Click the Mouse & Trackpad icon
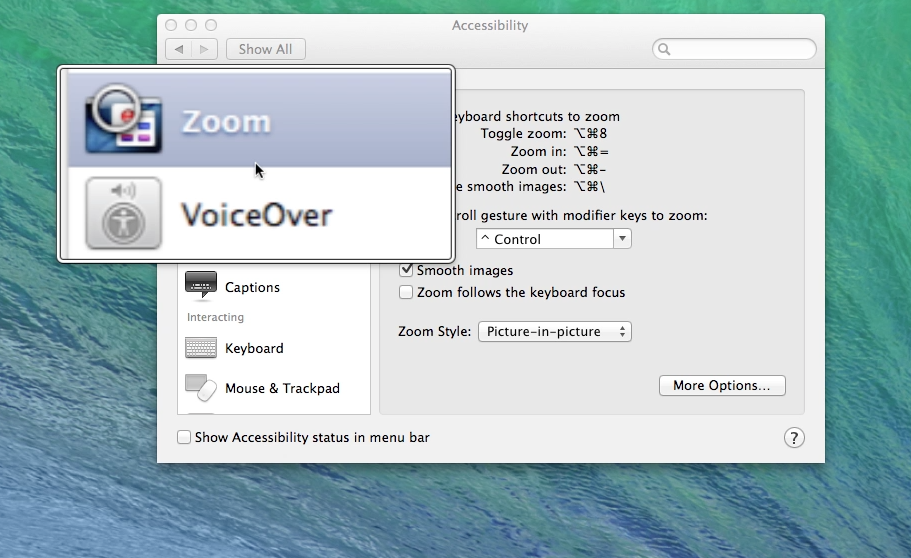Image resolution: width=911 pixels, height=558 pixels. pyautogui.click(x=200, y=387)
